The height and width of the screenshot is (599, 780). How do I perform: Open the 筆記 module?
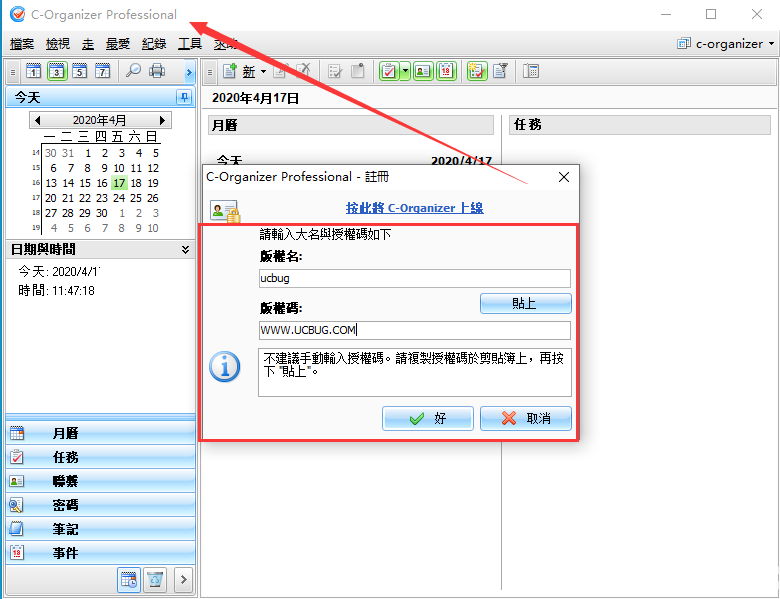tap(100, 529)
